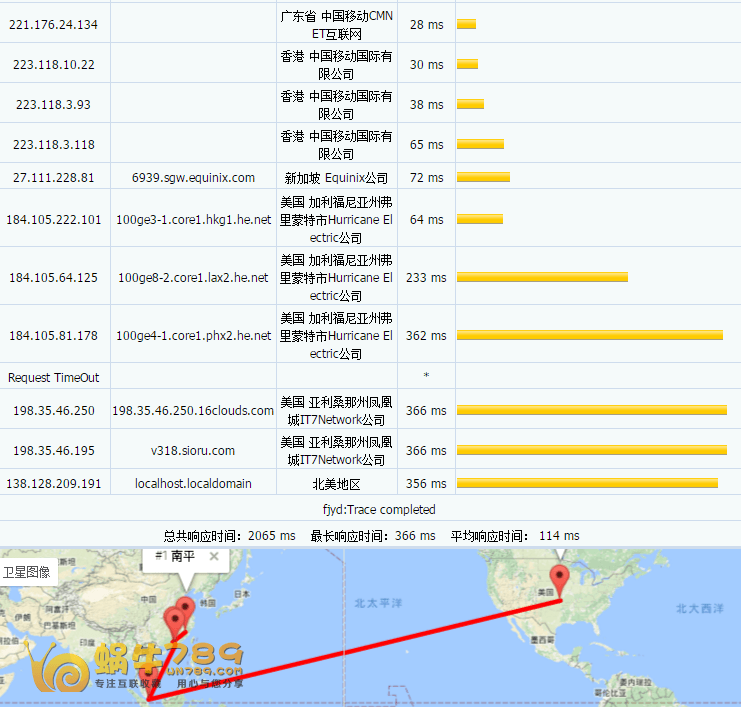Click hostname 198.35.46.250.16clouds.com
The height and width of the screenshot is (707, 741).
pos(193,411)
